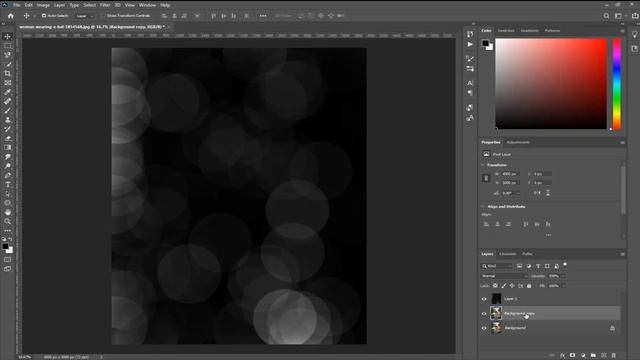
Task: Select the Pen tool
Action: [7, 176]
